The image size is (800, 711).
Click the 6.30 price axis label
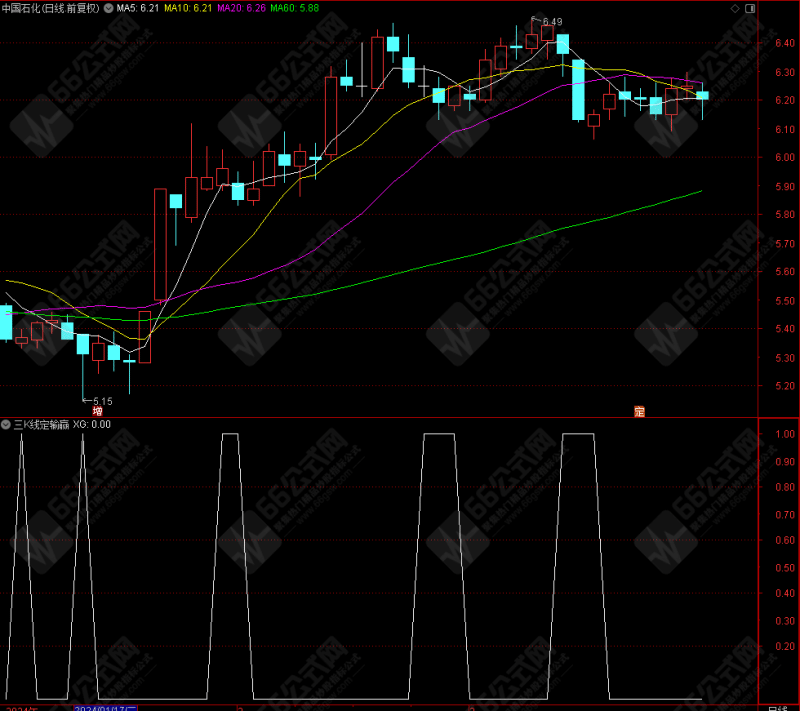point(785,72)
